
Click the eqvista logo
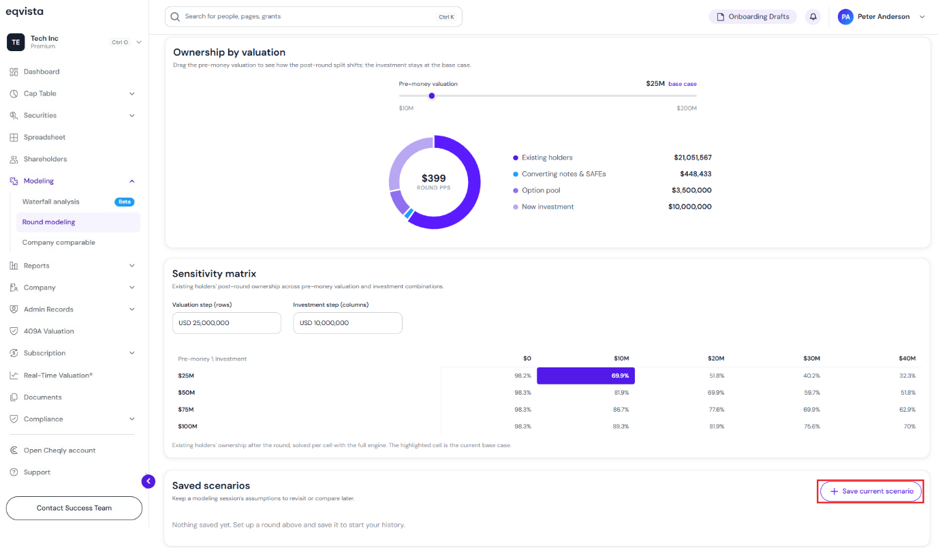tap(25, 11)
